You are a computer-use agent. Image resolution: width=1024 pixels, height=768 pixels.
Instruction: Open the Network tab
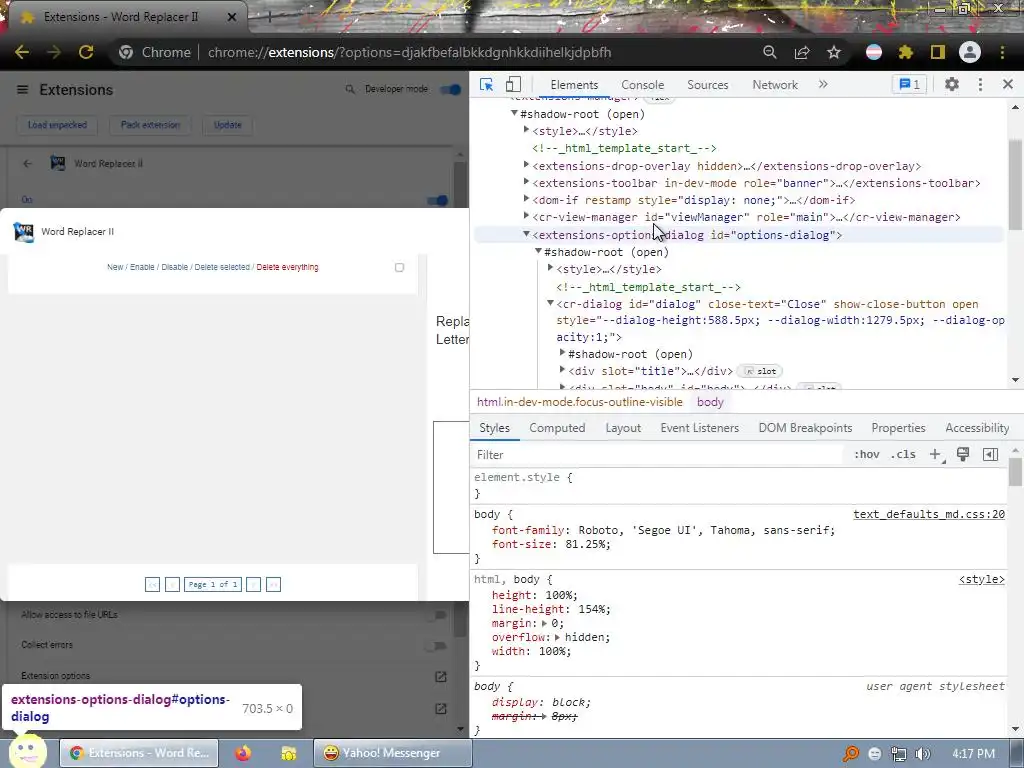(x=775, y=85)
